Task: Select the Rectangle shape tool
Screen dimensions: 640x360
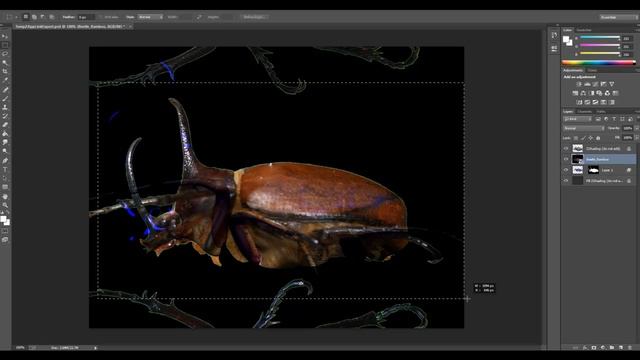Action: point(5,187)
